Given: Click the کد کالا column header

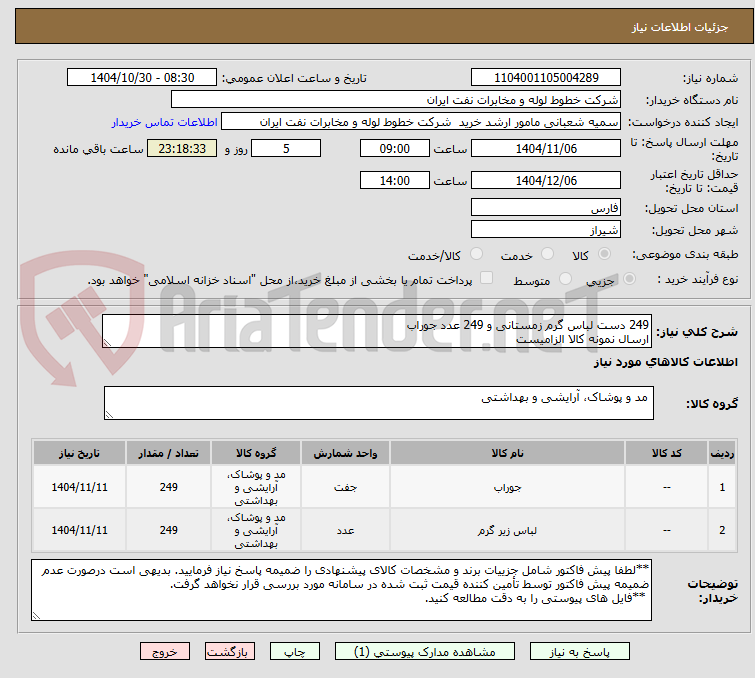Looking at the screenshot, I should pyautogui.click(x=666, y=453).
